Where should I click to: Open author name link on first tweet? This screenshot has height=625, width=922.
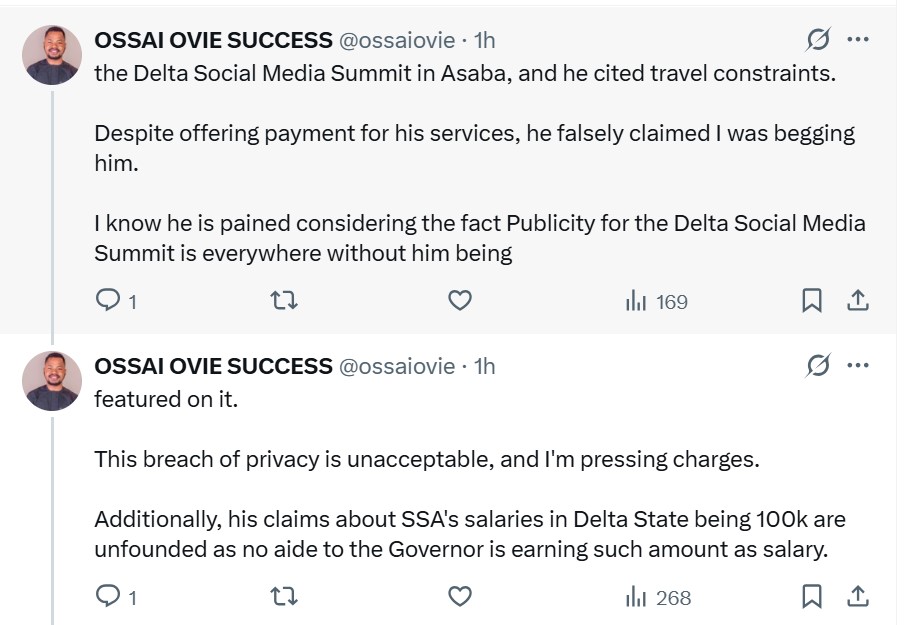click(213, 40)
